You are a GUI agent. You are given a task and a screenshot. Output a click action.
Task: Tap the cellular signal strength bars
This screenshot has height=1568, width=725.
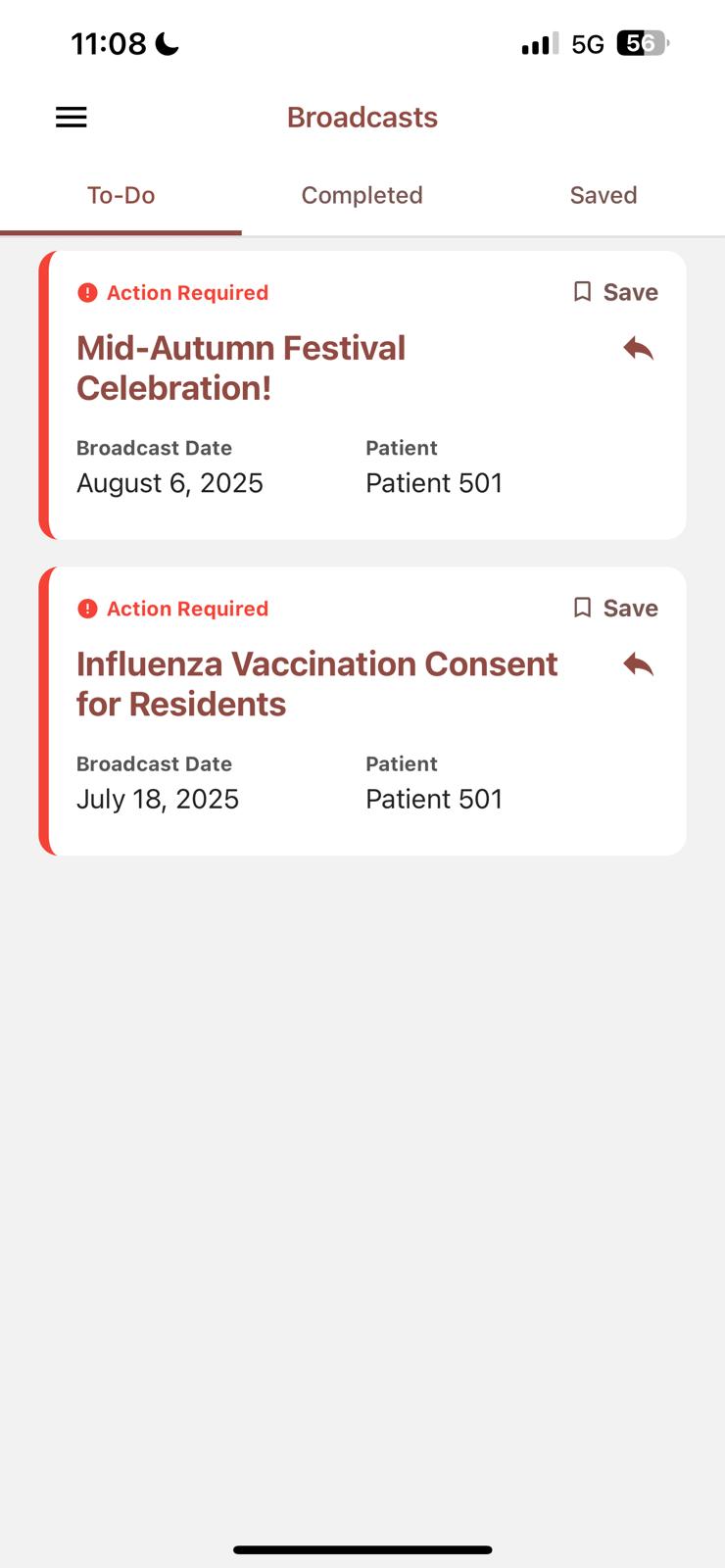pos(539,43)
